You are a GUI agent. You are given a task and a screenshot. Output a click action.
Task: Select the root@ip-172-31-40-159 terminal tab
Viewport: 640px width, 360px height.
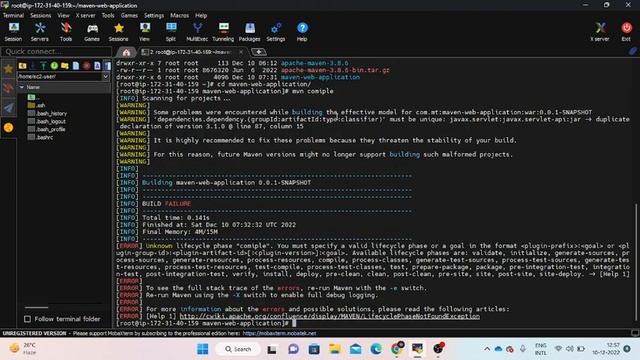(x=190, y=52)
